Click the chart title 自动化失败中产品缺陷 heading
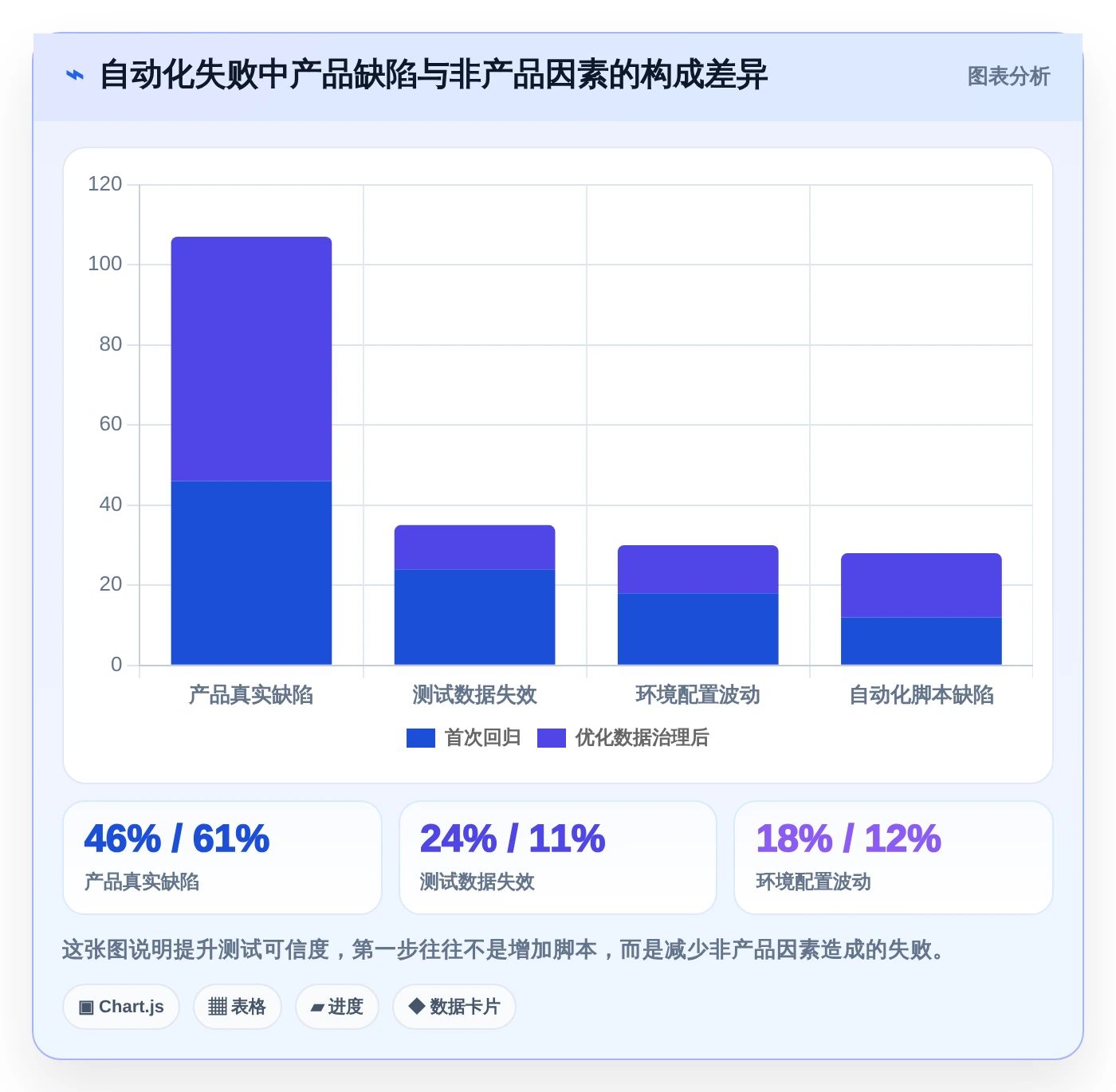The height and width of the screenshot is (1092, 1116). coord(433,76)
